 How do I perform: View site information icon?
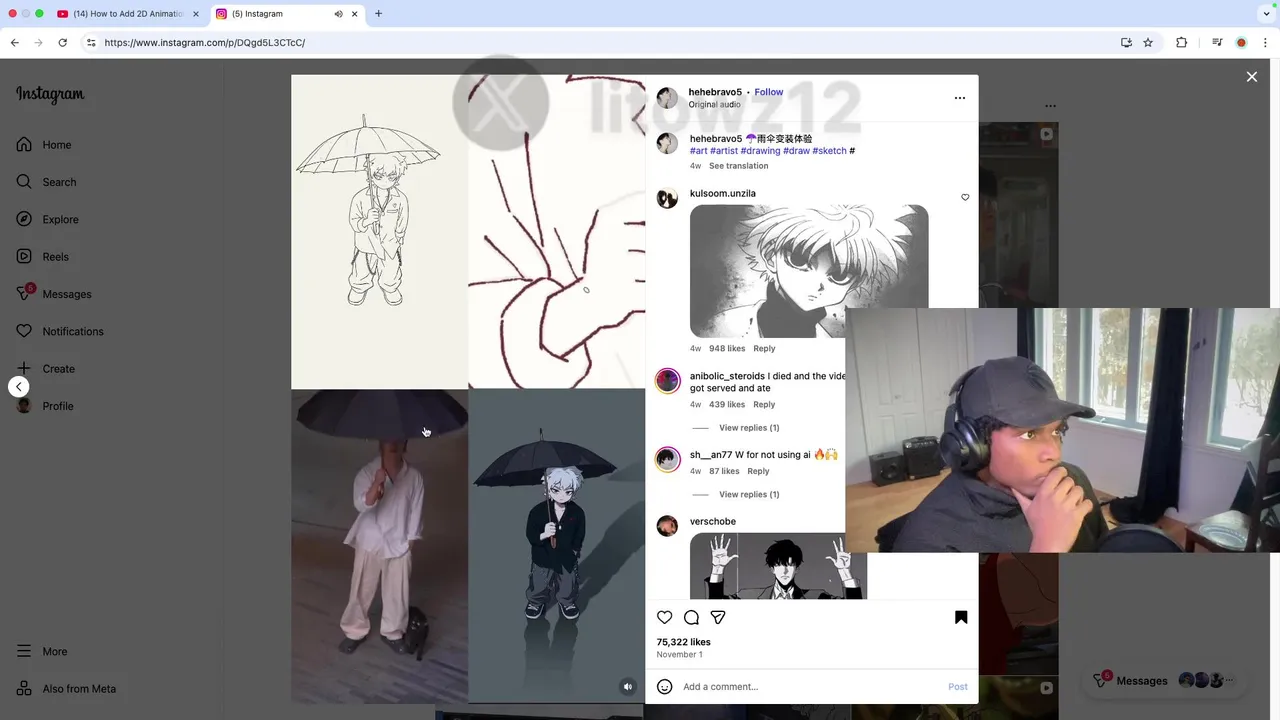click(x=91, y=43)
